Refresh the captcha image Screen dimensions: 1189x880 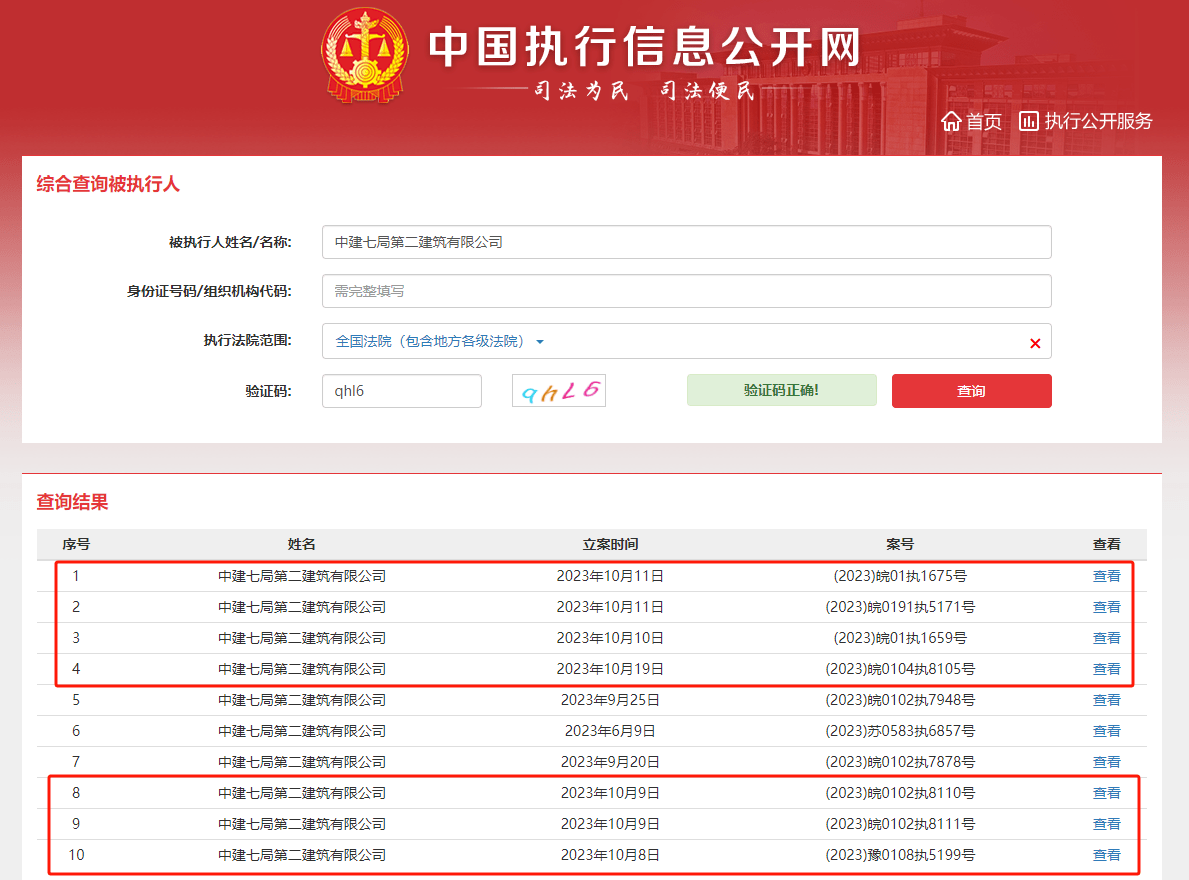pos(559,390)
